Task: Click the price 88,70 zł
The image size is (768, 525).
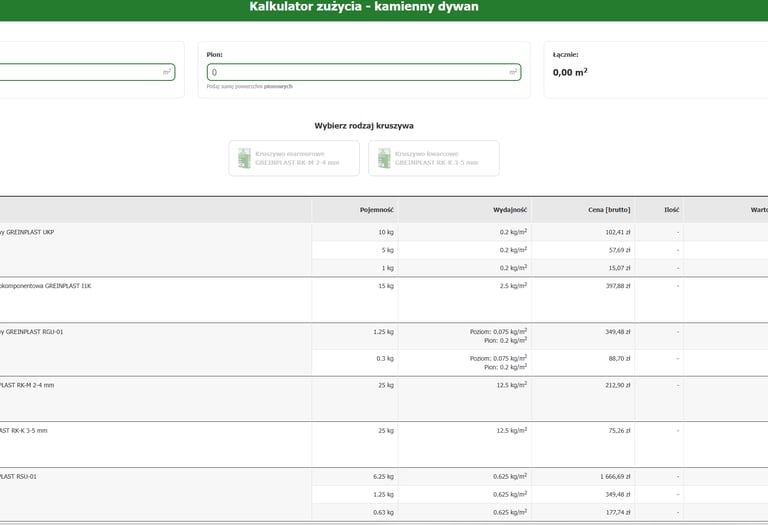Action: [619, 359]
